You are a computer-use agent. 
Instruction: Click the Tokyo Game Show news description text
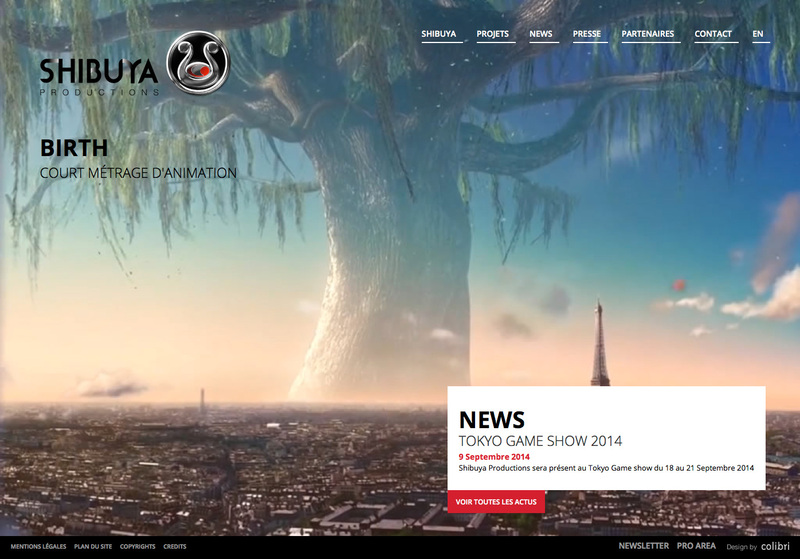(x=605, y=468)
